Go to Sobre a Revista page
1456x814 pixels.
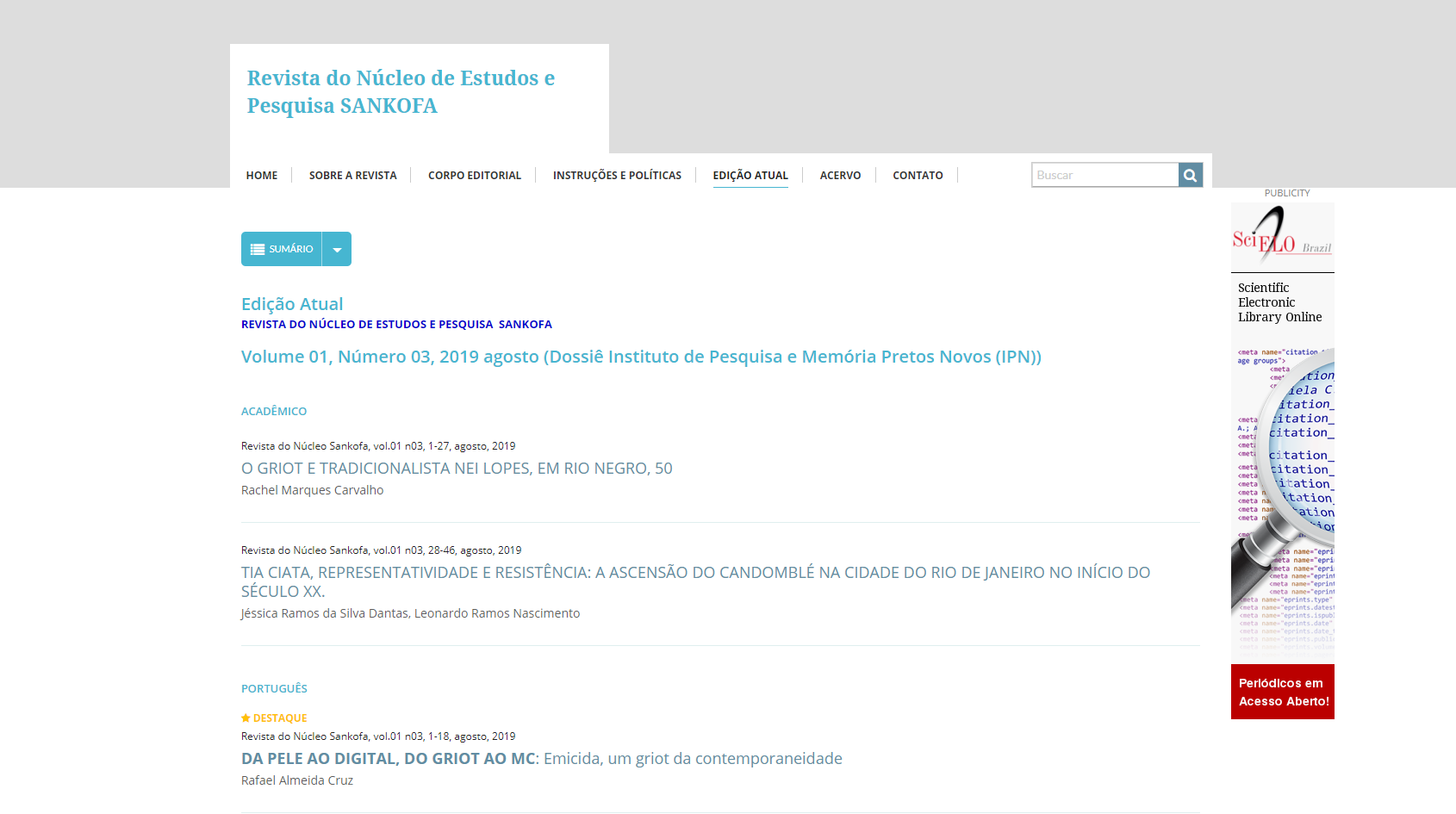[x=352, y=175]
